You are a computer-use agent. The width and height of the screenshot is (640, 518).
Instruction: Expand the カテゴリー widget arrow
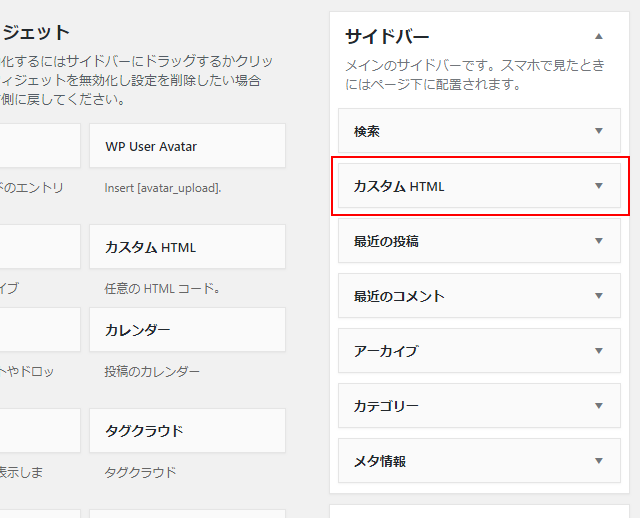coord(599,406)
